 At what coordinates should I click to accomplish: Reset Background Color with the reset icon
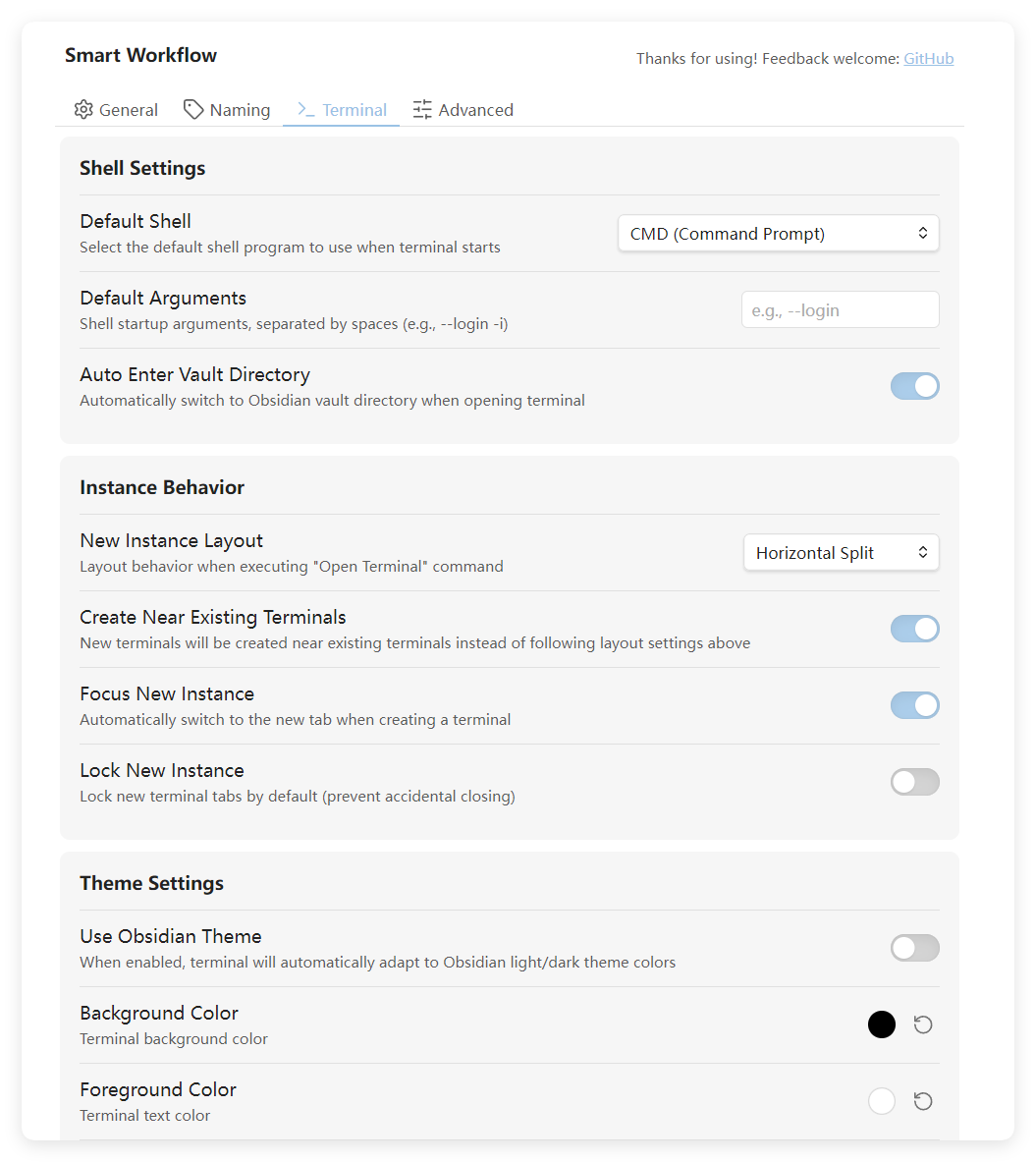tap(923, 1025)
